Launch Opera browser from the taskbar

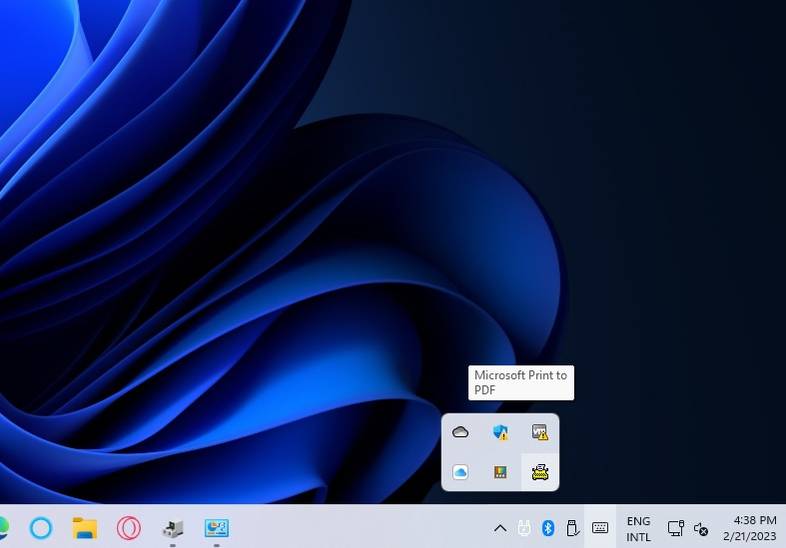(x=128, y=527)
